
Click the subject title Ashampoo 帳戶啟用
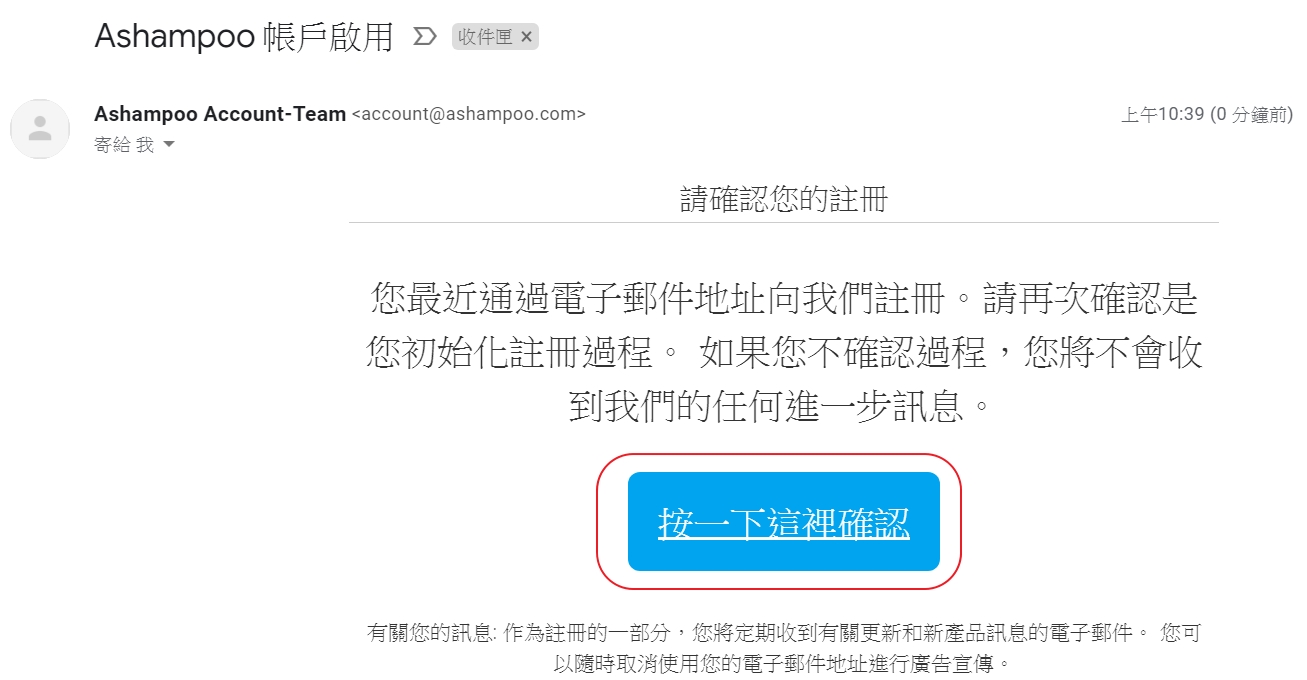click(x=243, y=37)
